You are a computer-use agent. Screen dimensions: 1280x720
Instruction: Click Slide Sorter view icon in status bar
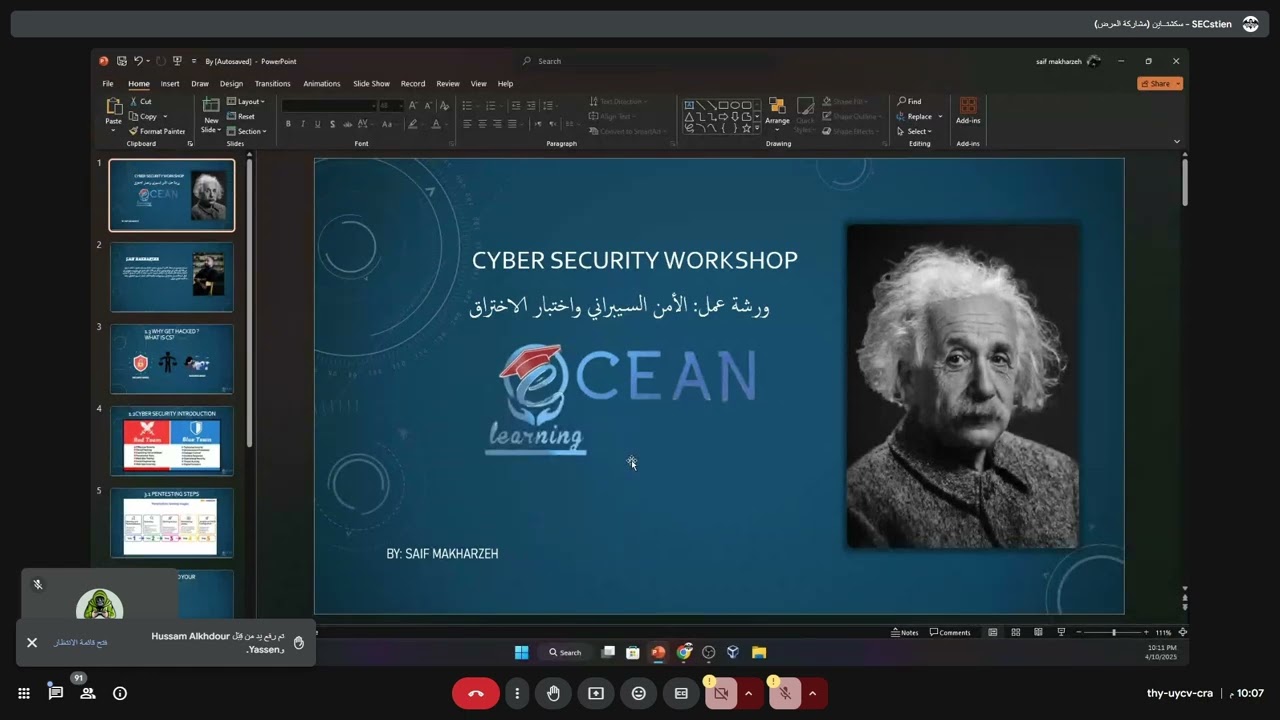[1015, 632]
